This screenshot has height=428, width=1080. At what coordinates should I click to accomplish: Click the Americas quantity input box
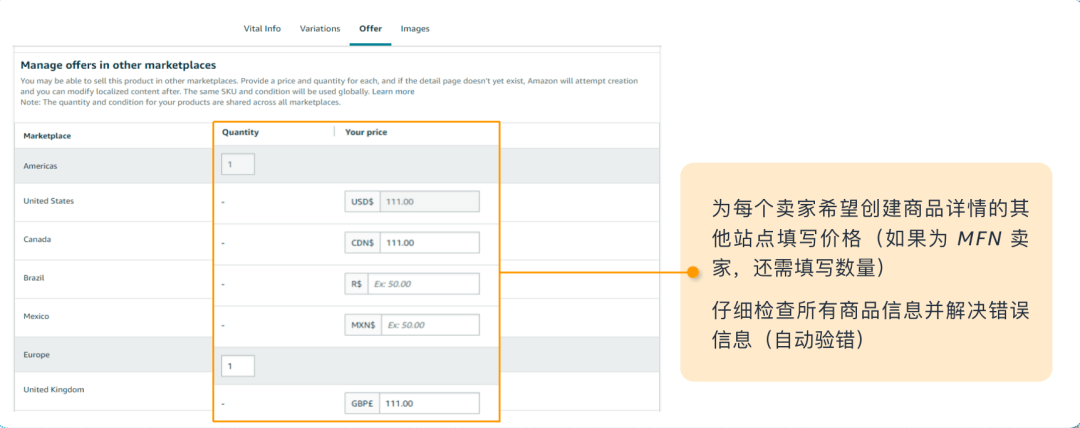[x=238, y=164]
